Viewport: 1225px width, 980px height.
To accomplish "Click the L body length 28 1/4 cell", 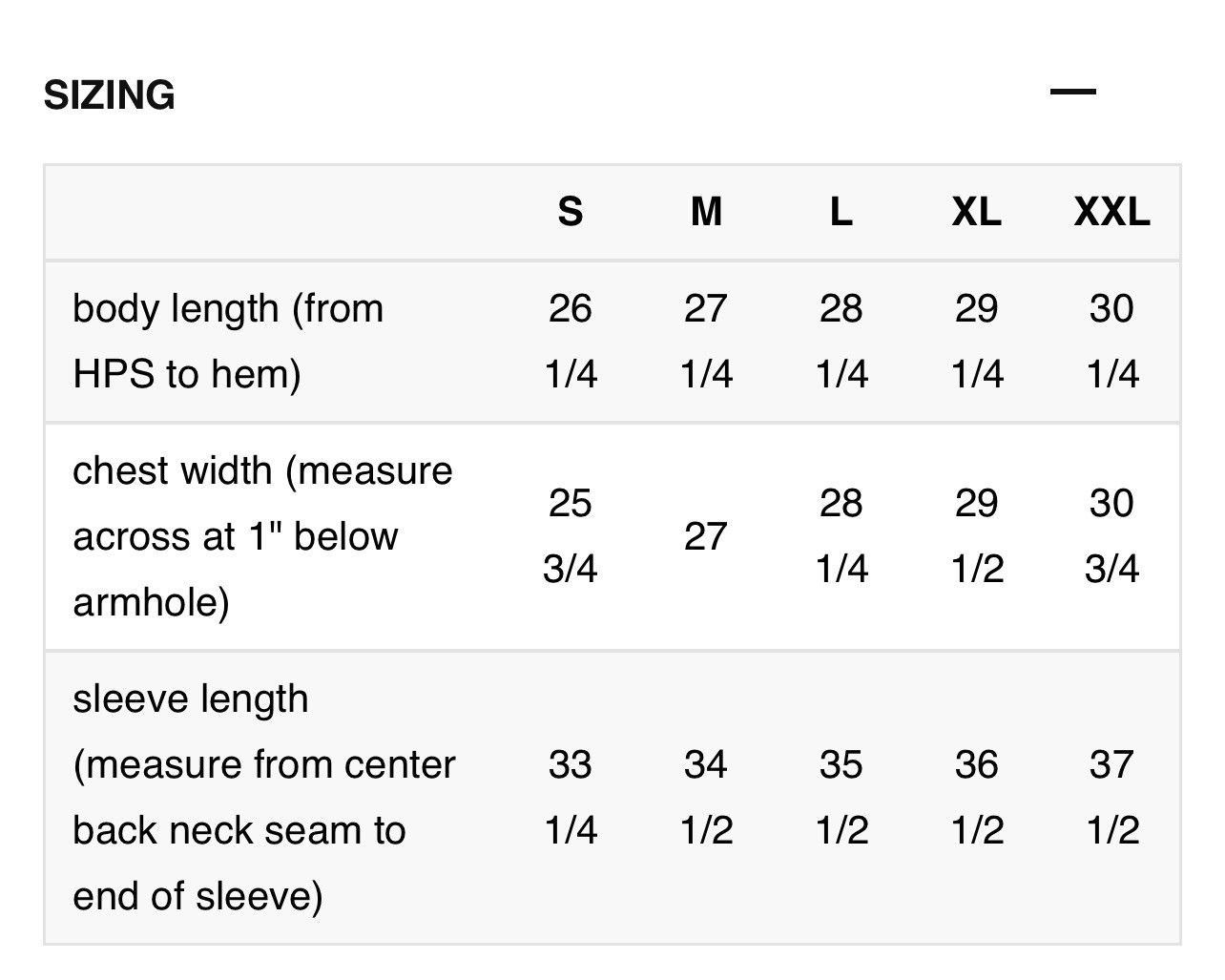I will pos(841,341).
